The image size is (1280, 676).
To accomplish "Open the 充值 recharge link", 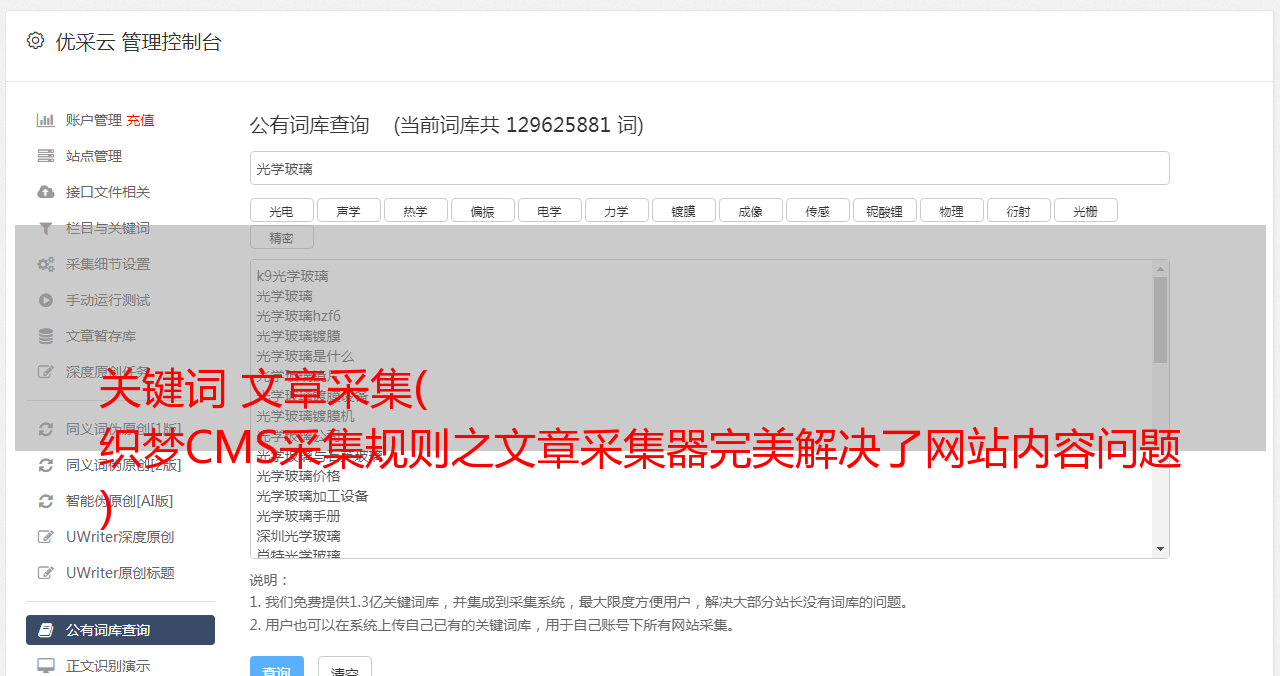I will pyautogui.click(x=140, y=120).
